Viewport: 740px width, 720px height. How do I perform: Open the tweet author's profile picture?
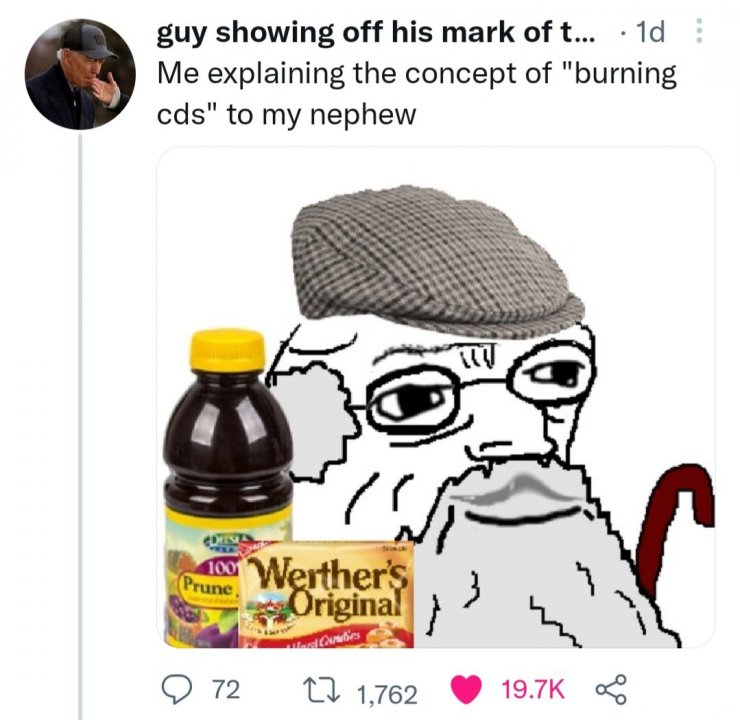tap(80, 74)
